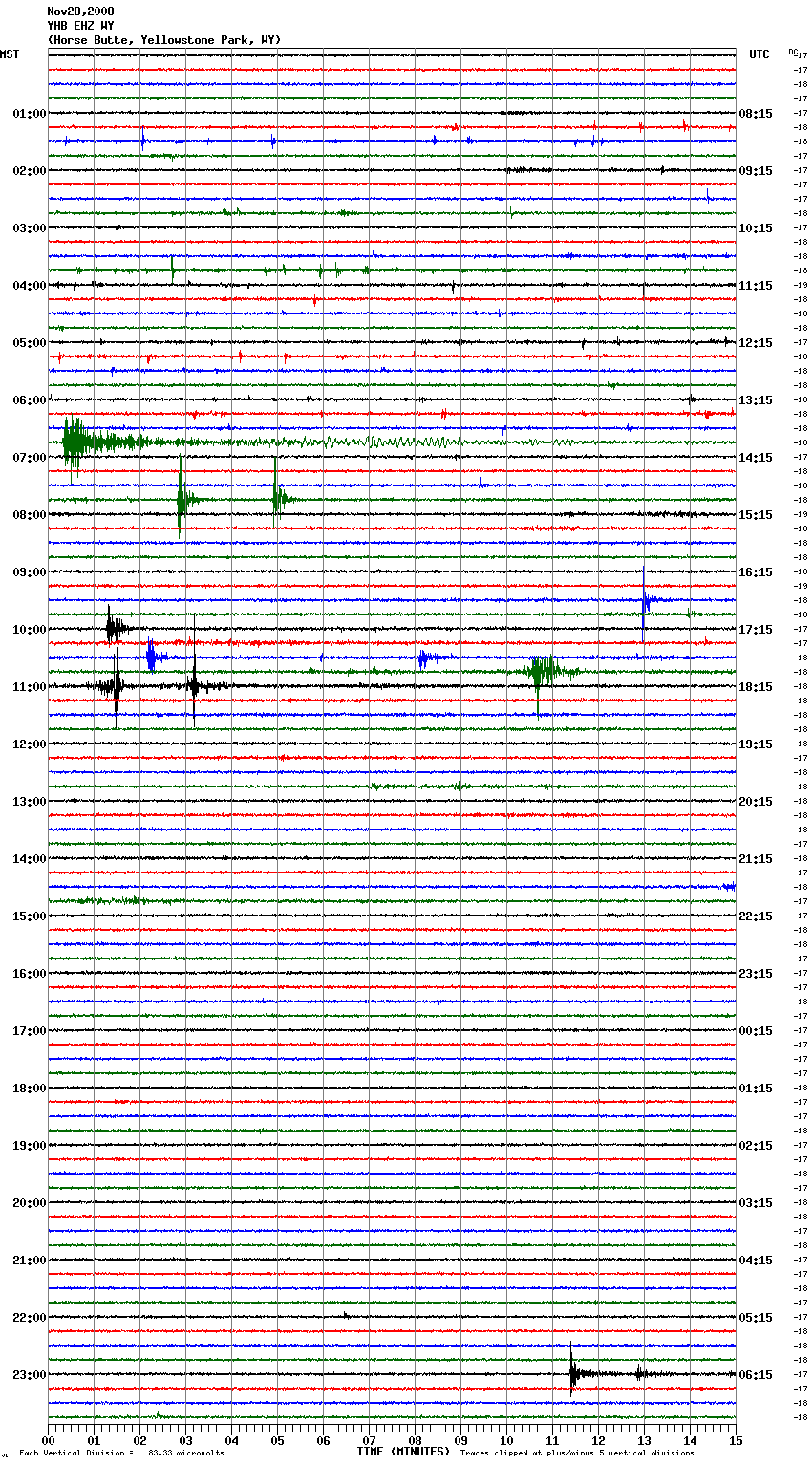Select the 07:00 MST time label
Viewport: 812px width, 1466px height.
click(x=30, y=458)
